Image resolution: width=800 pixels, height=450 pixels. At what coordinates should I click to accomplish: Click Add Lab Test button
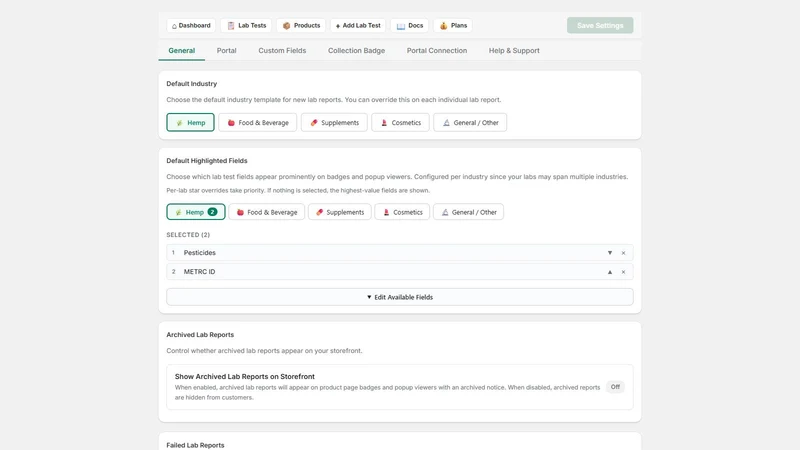coord(358,26)
